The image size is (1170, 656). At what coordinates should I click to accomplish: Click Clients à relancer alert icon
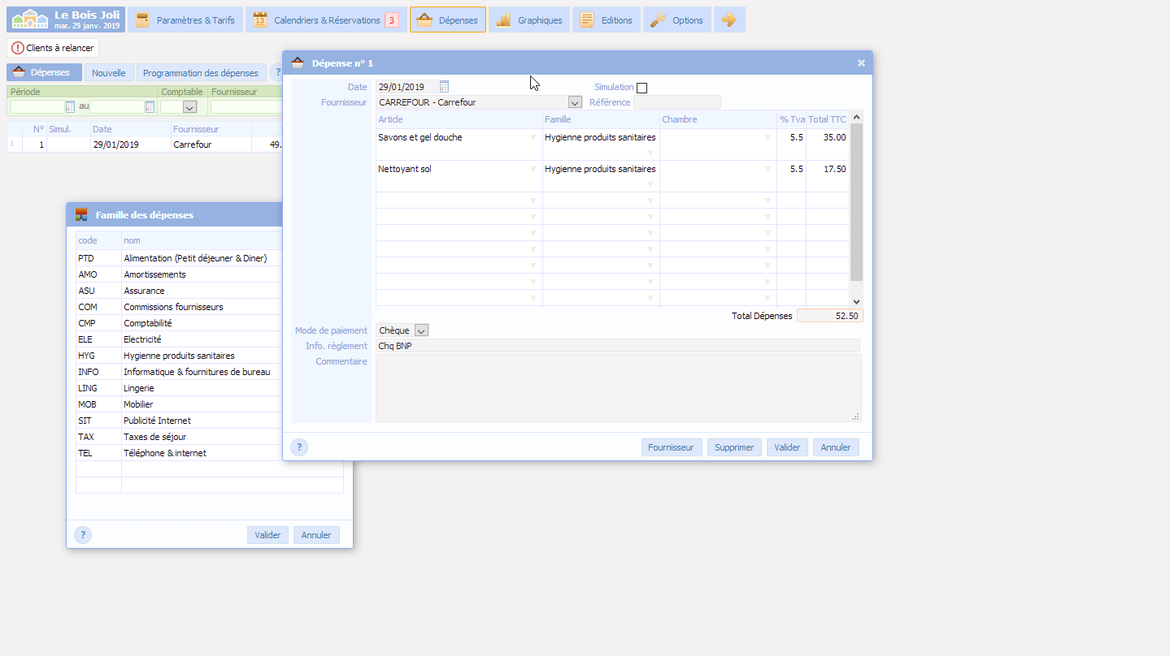pos(18,48)
